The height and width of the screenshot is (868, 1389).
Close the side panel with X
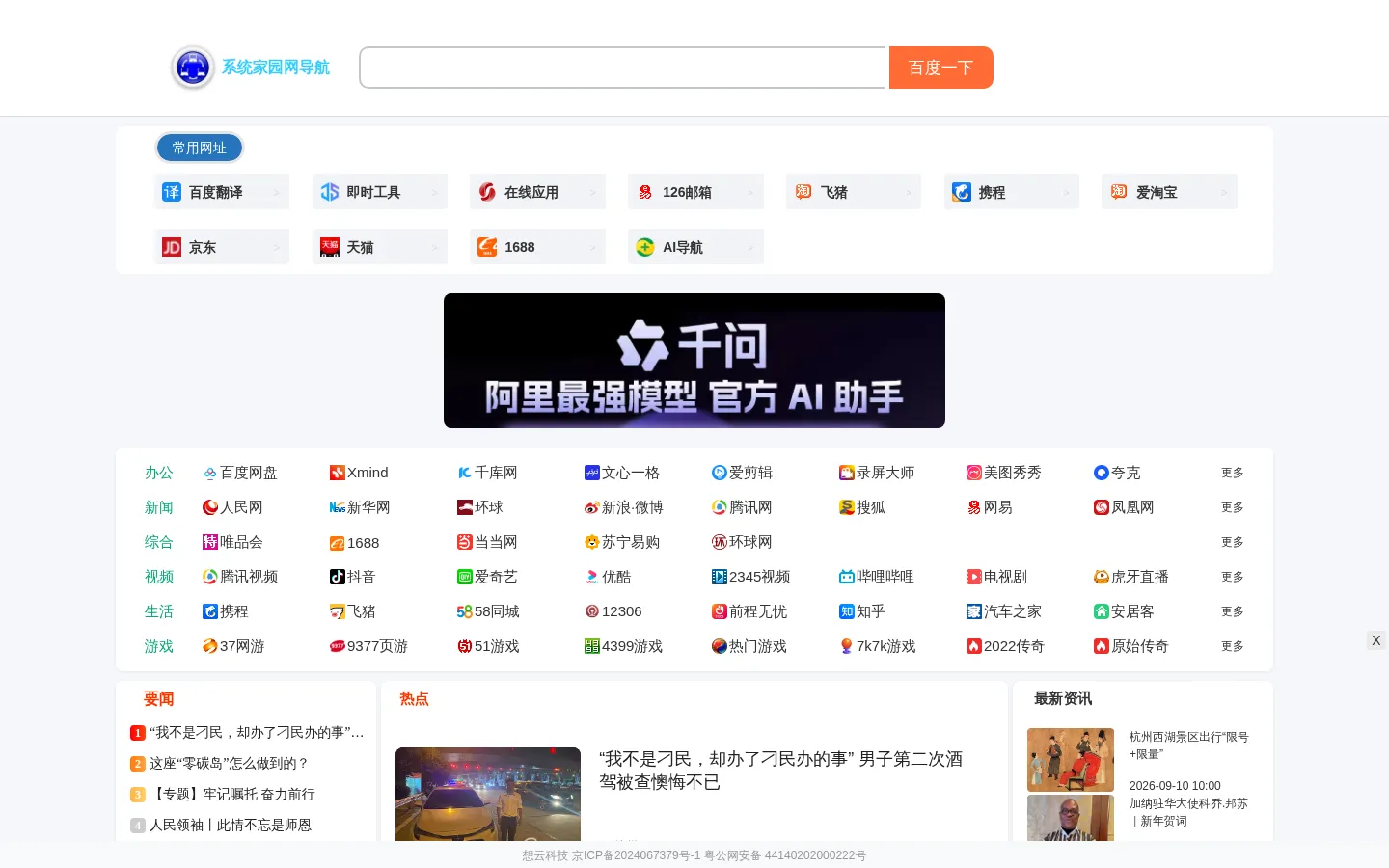(x=1376, y=640)
